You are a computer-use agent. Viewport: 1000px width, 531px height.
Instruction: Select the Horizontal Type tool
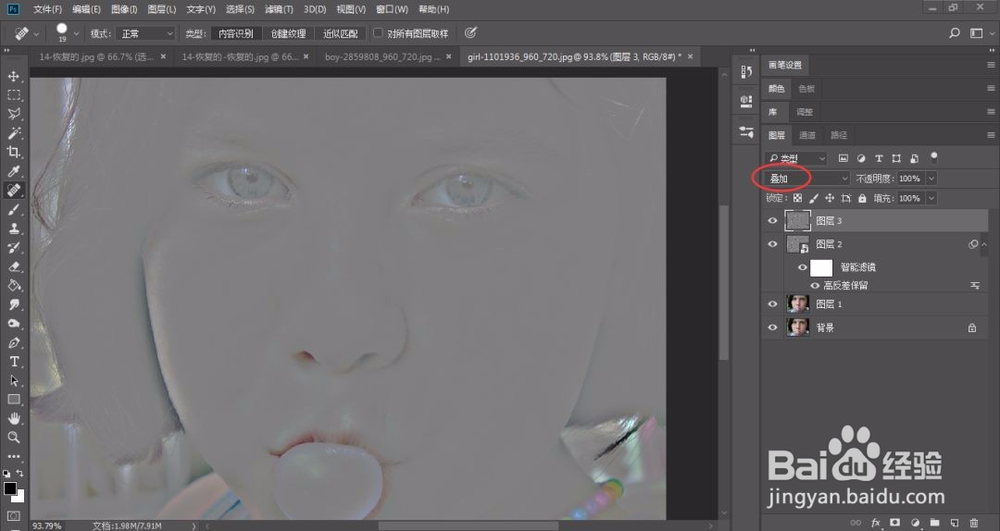[13, 361]
